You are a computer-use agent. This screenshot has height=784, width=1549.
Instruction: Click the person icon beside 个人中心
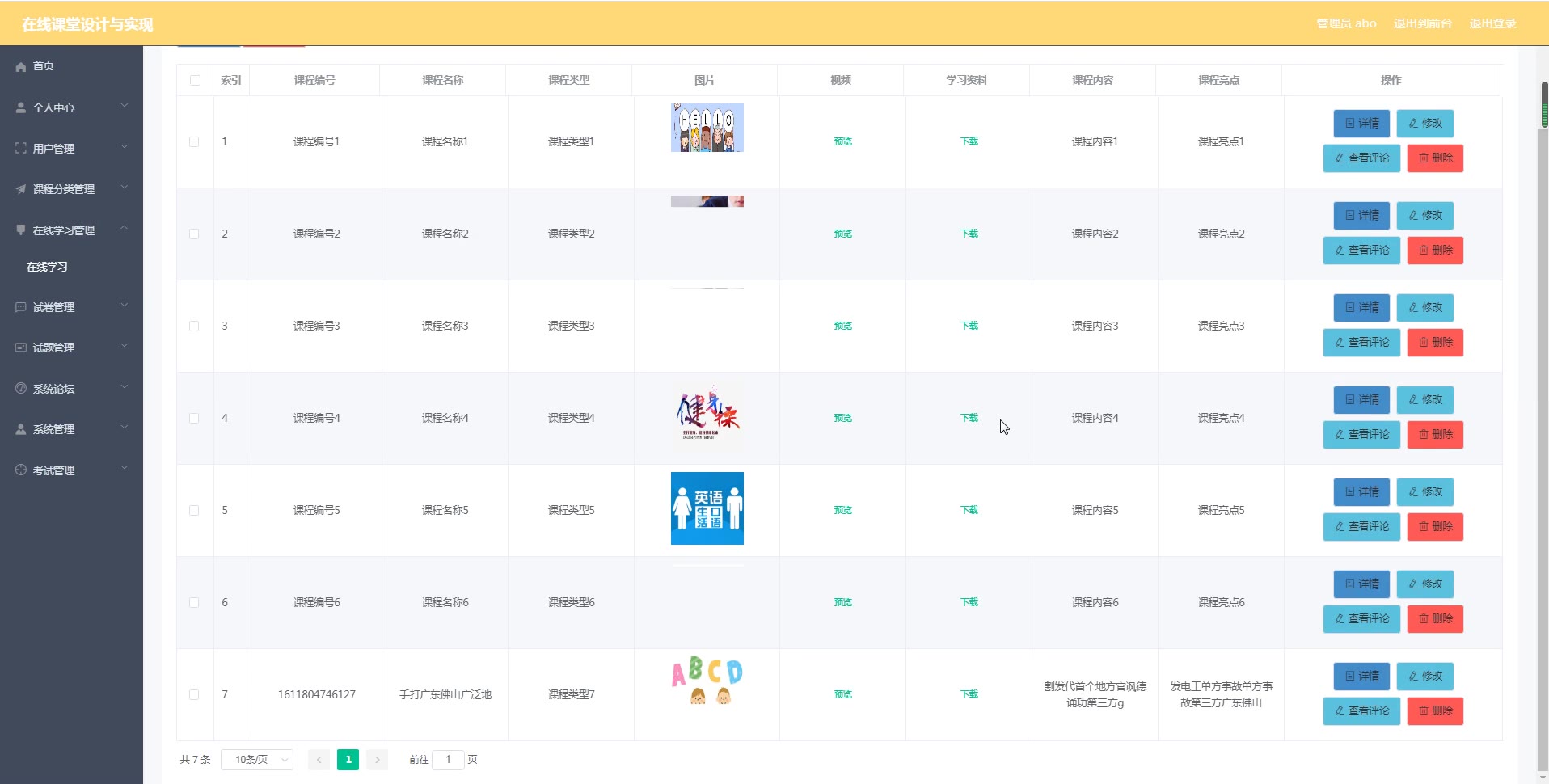(x=21, y=107)
